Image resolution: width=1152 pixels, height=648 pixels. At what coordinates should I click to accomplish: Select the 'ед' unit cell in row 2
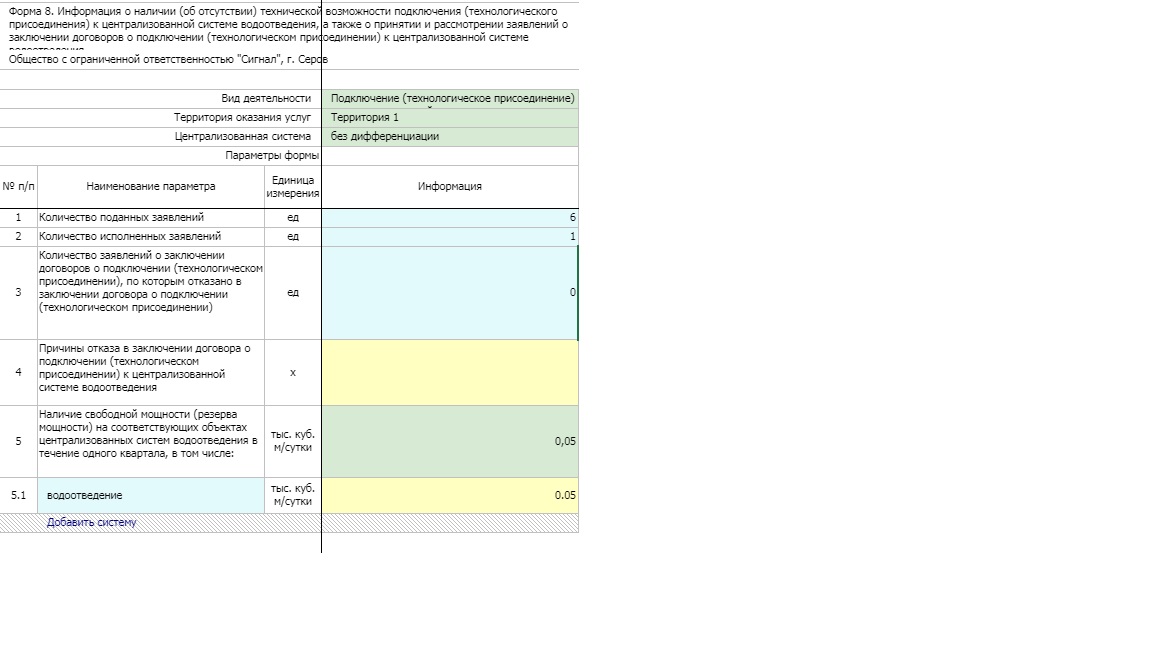tap(292, 237)
